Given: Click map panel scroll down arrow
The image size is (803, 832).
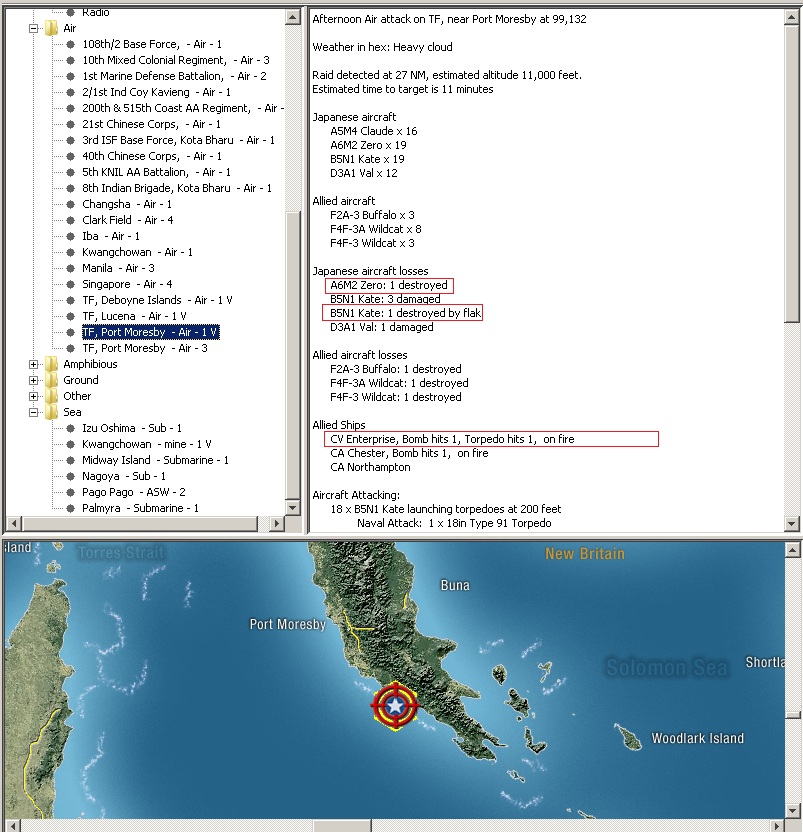Looking at the screenshot, I should click(792, 811).
